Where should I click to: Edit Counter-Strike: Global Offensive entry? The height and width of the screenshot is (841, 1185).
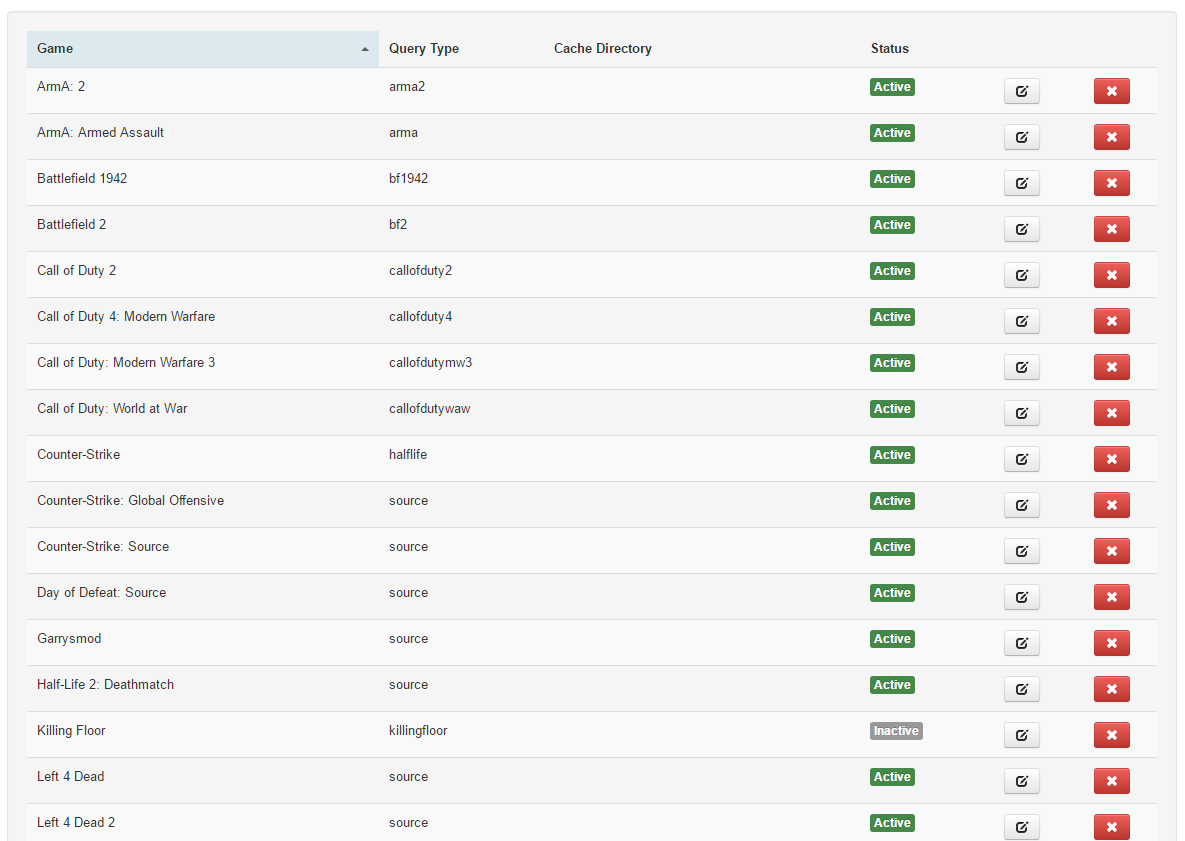point(1022,506)
